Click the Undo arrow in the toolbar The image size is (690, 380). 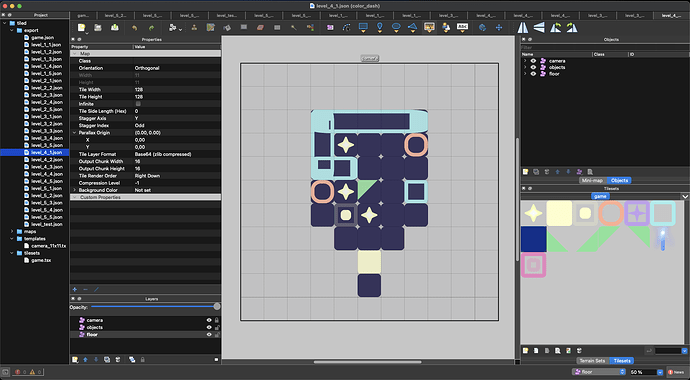(x=135, y=28)
